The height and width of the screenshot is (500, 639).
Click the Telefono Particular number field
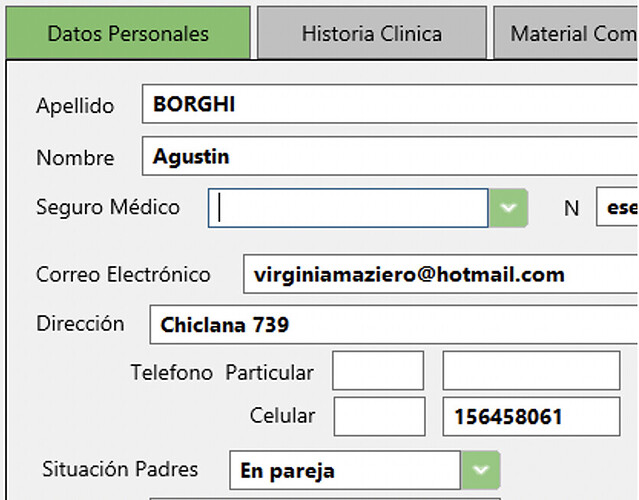click(531, 370)
